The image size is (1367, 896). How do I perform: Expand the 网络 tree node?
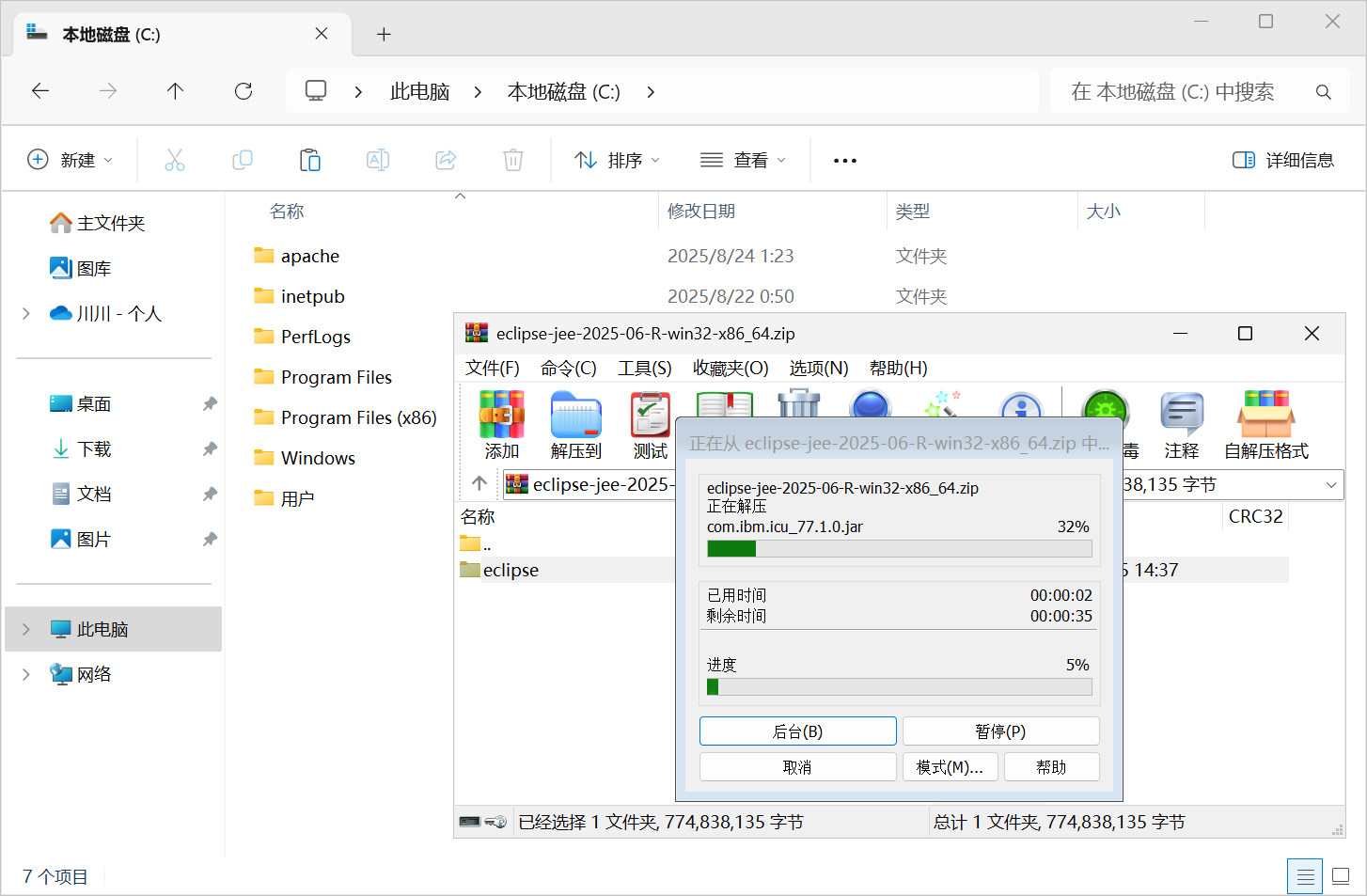[26, 674]
